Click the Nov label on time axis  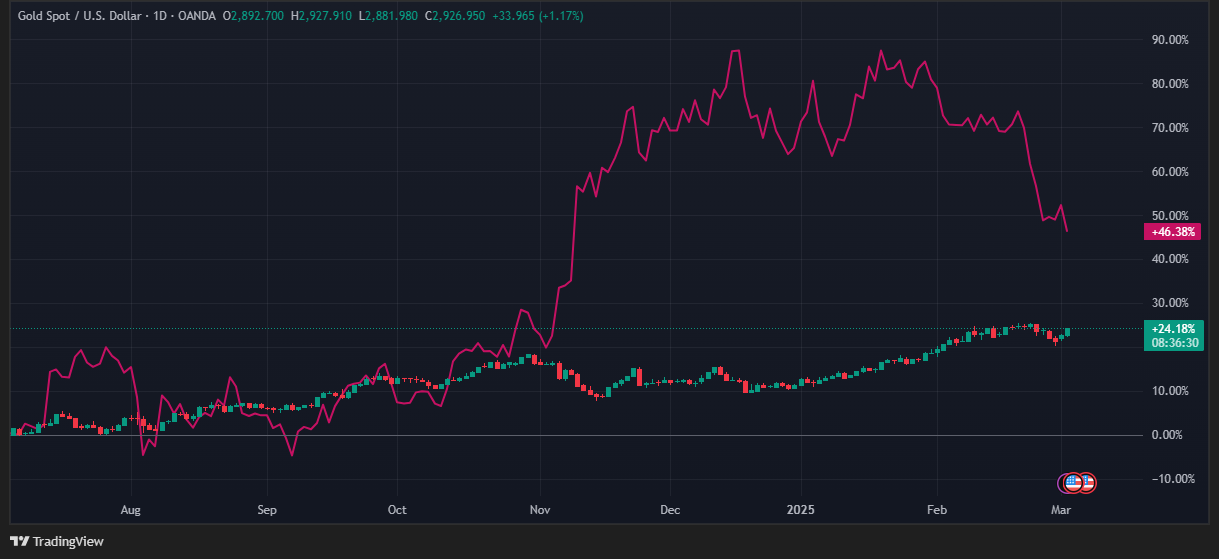point(540,510)
